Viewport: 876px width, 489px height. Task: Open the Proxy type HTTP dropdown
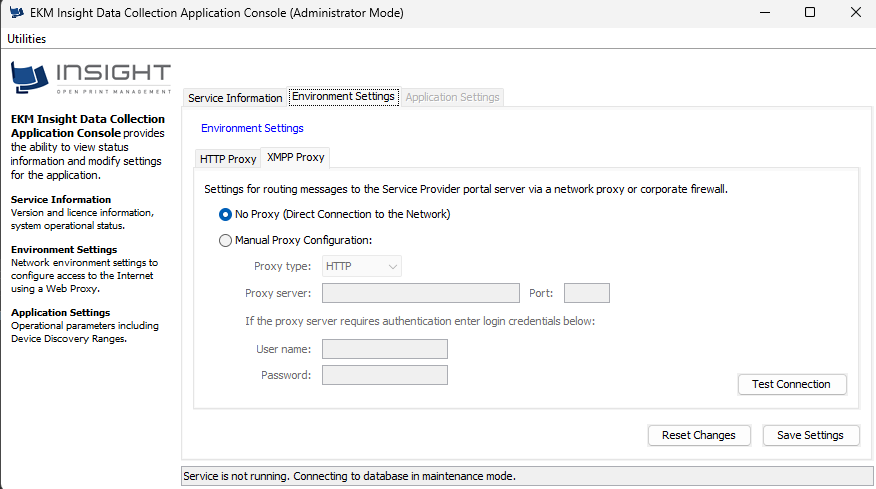click(361, 267)
